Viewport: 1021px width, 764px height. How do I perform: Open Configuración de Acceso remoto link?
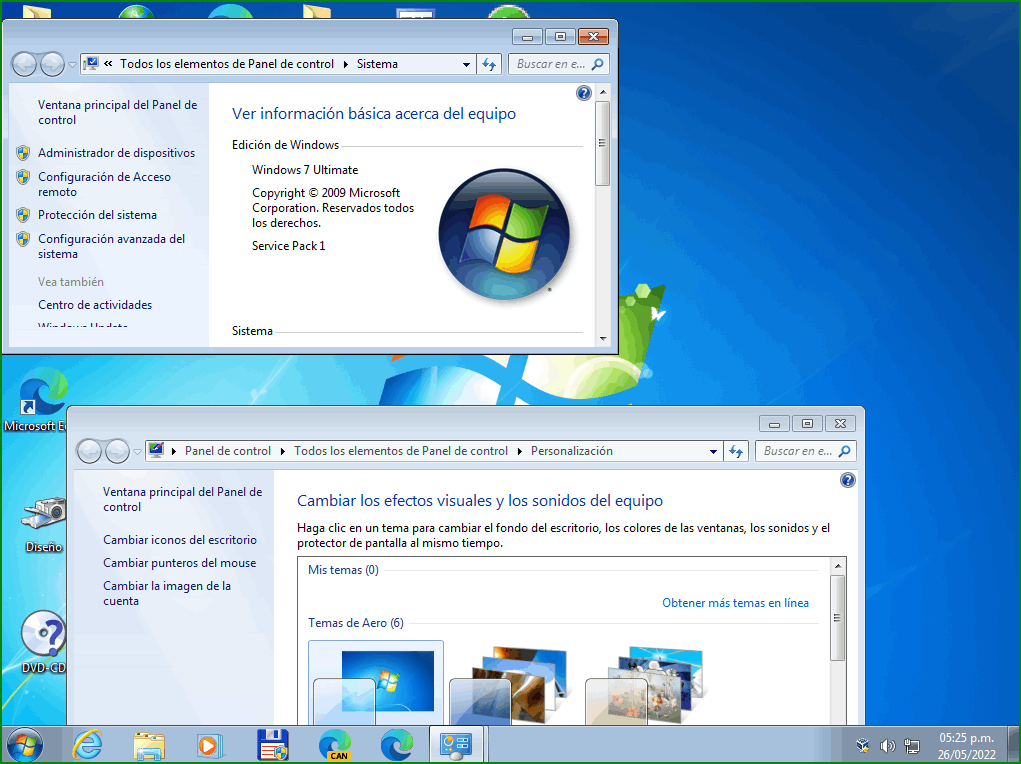104,184
